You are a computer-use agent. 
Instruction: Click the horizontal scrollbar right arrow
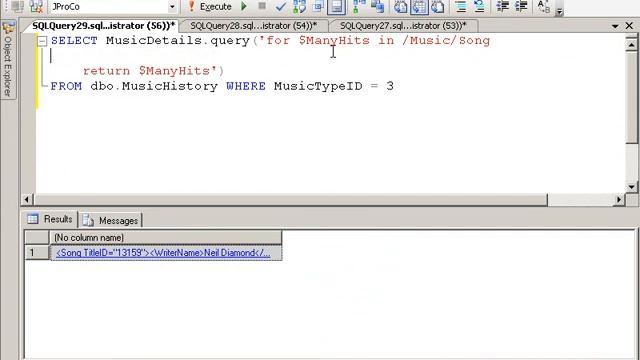point(619,200)
